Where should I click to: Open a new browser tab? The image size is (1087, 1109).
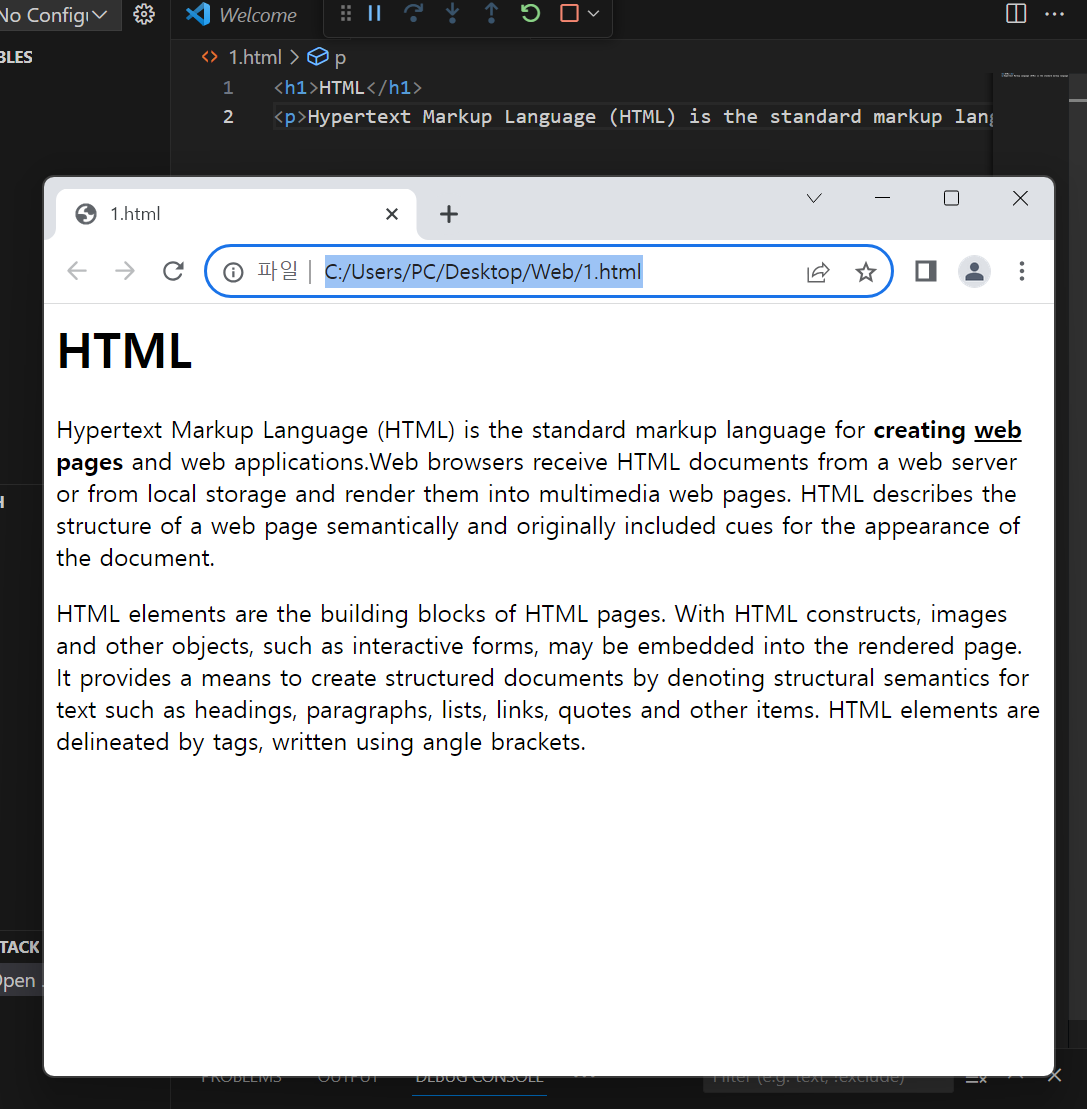click(448, 213)
